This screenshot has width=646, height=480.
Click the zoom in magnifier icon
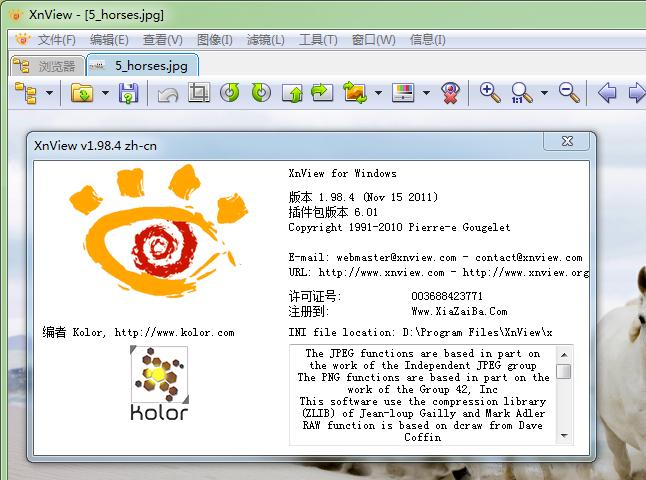[489, 93]
